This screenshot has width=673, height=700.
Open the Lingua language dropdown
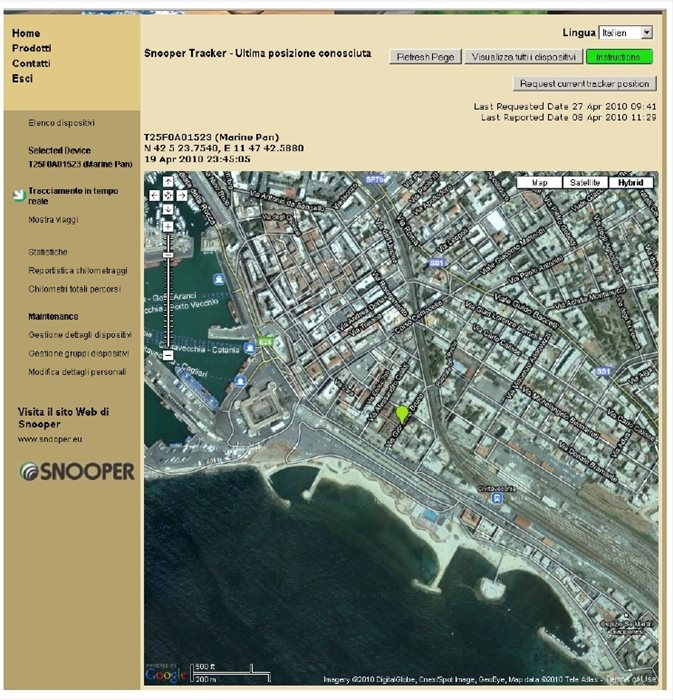pos(626,33)
